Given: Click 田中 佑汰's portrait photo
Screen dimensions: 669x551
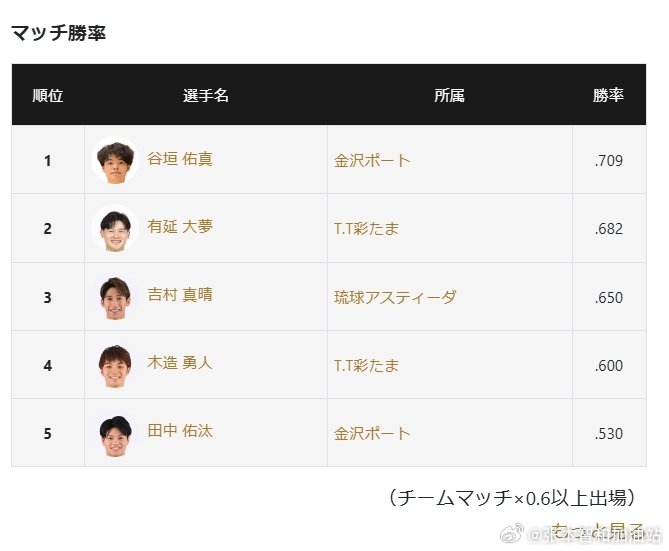Looking at the screenshot, I should pyautogui.click(x=115, y=433).
